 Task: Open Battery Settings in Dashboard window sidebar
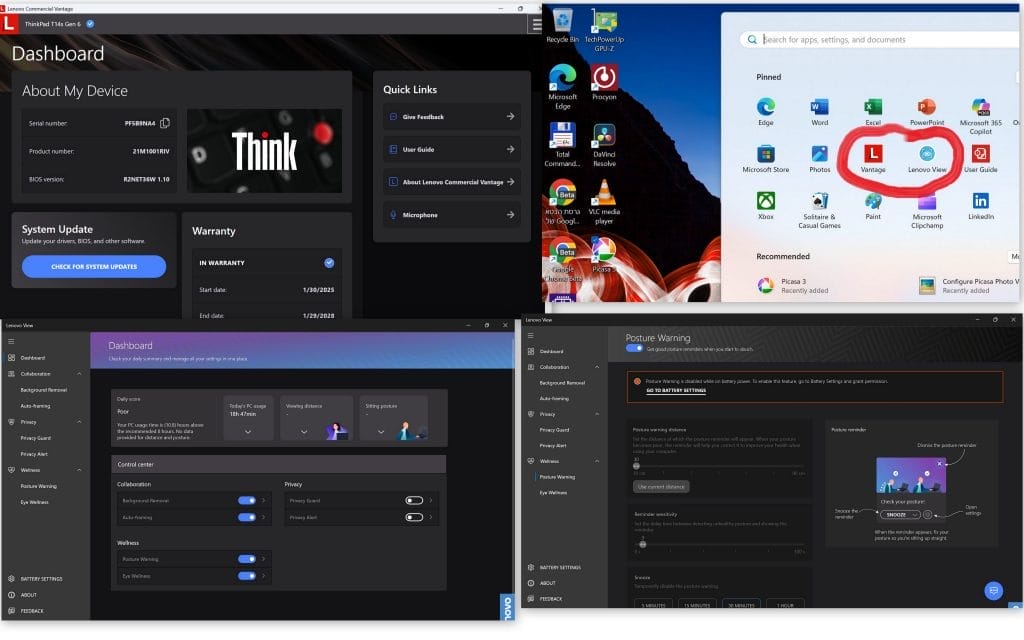(x=36, y=579)
